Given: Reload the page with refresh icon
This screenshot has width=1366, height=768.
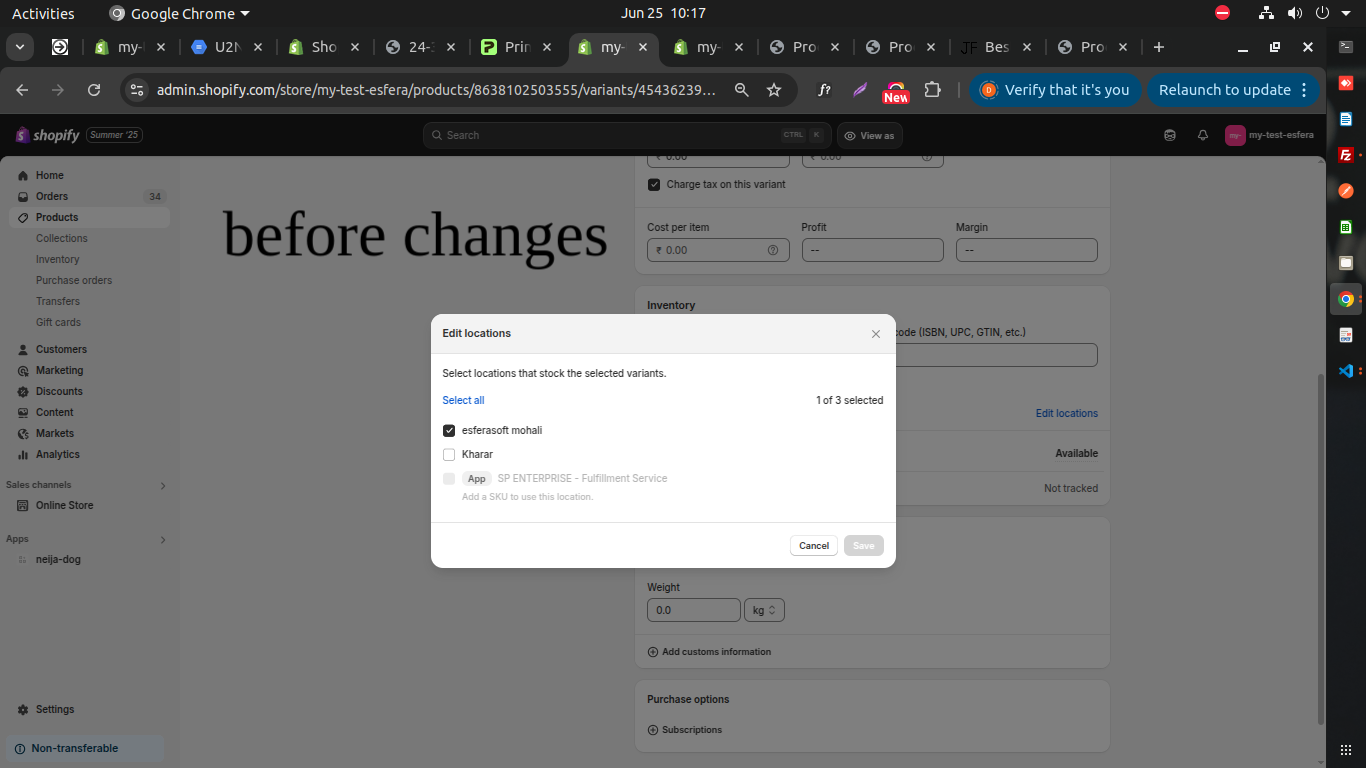Looking at the screenshot, I should point(94,90).
